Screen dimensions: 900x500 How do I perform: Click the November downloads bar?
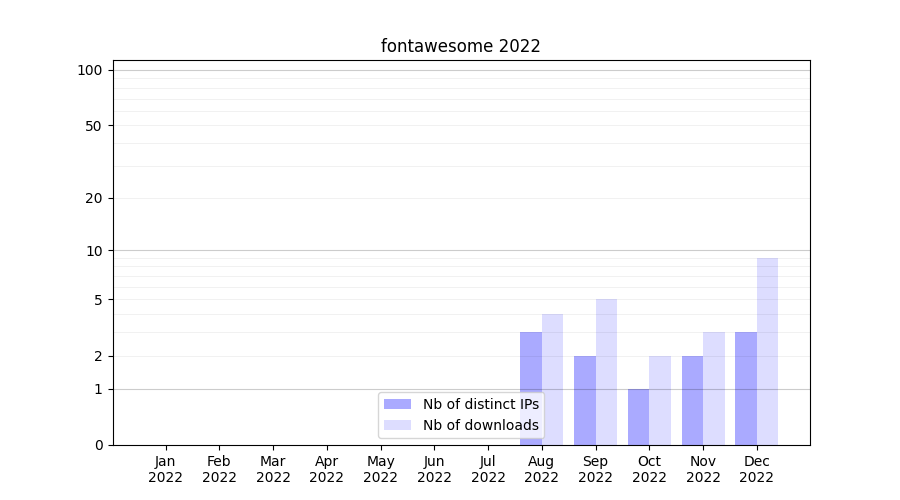[x=714, y=388]
